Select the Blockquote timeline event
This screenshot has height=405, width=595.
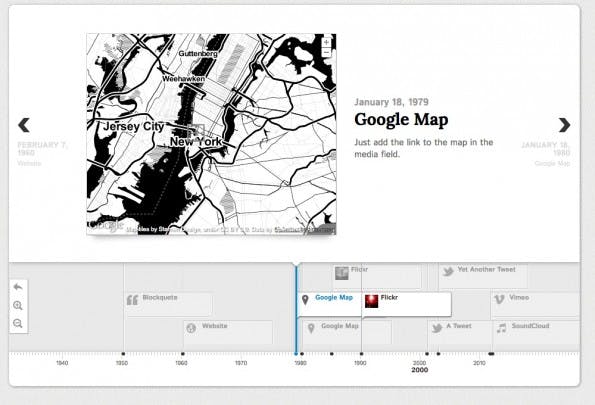(169, 304)
